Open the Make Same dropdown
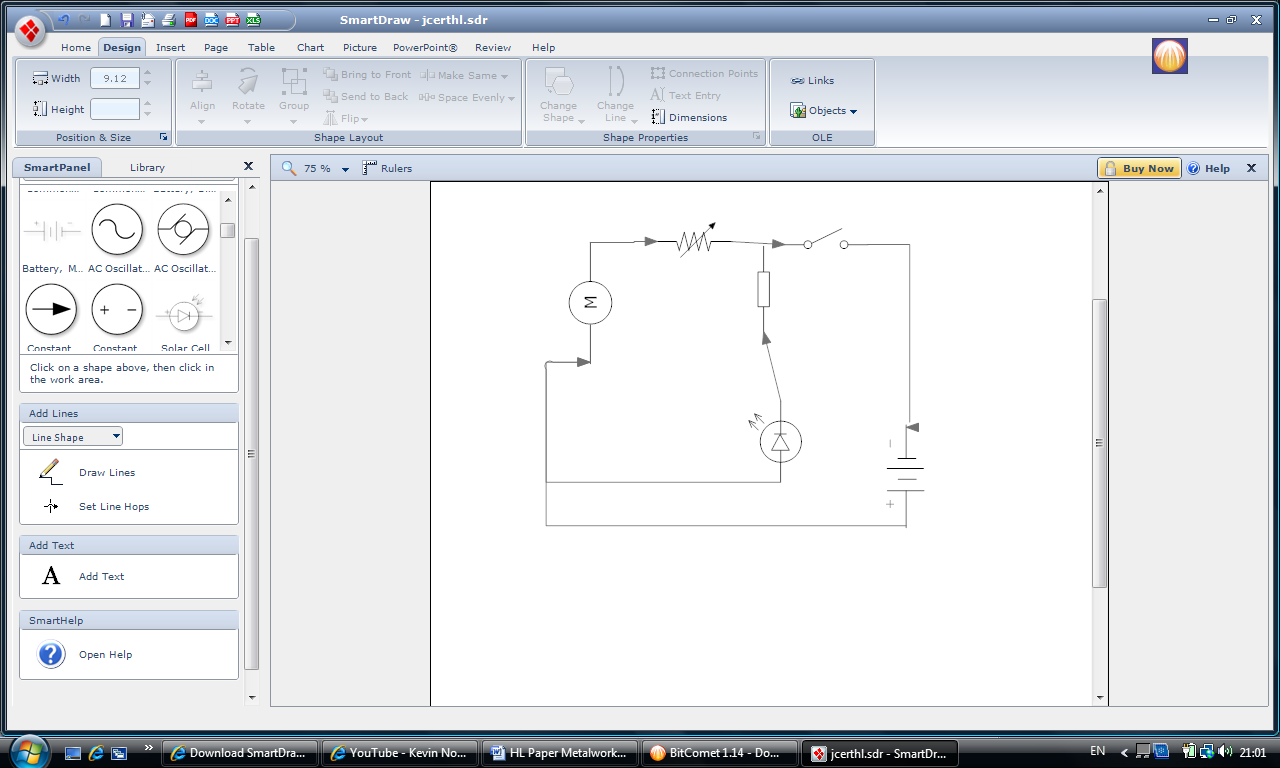This screenshot has width=1280, height=768. 464,75
